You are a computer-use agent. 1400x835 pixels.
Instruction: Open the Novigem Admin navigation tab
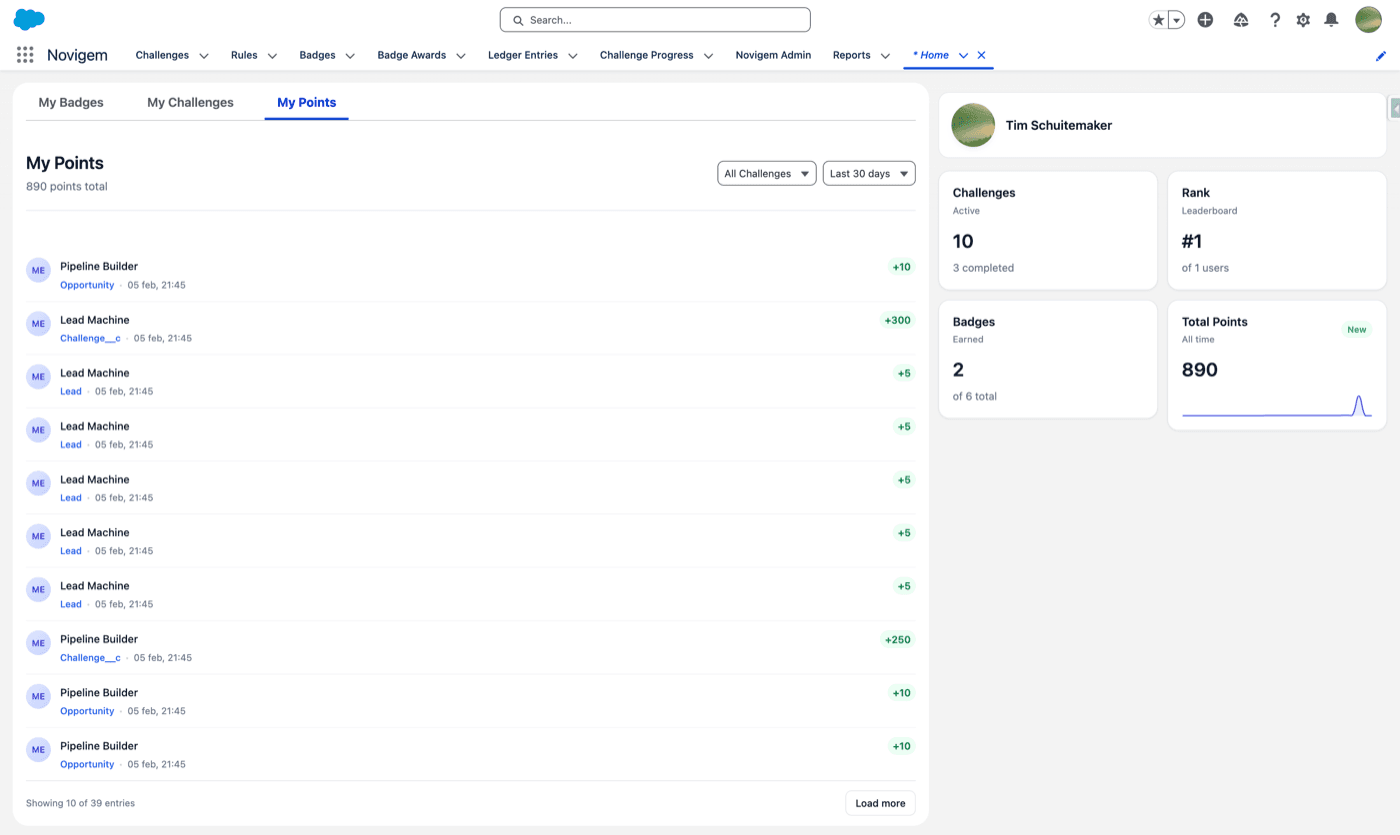coord(773,55)
